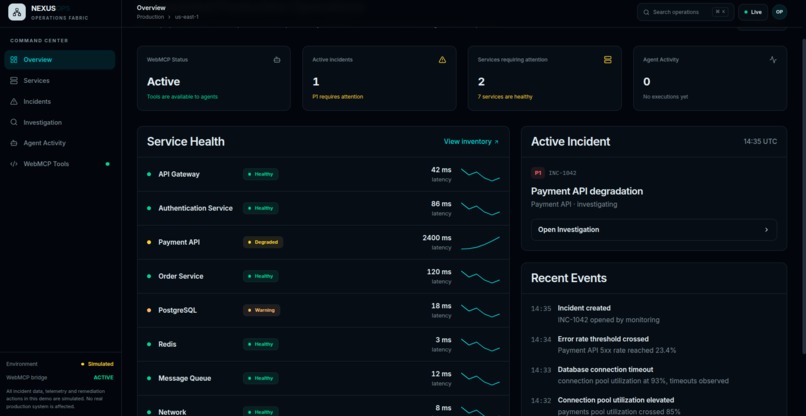Open the View inventory link
Viewport: 806px width, 416px height.
[x=471, y=141]
